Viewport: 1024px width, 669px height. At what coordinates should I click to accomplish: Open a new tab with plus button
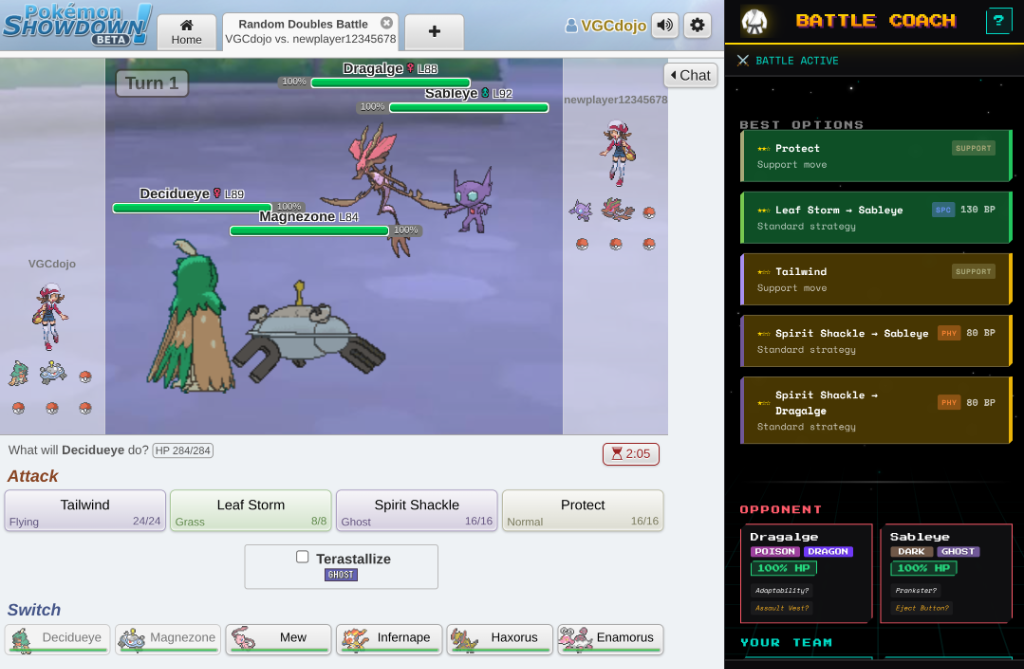click(434, 31)
